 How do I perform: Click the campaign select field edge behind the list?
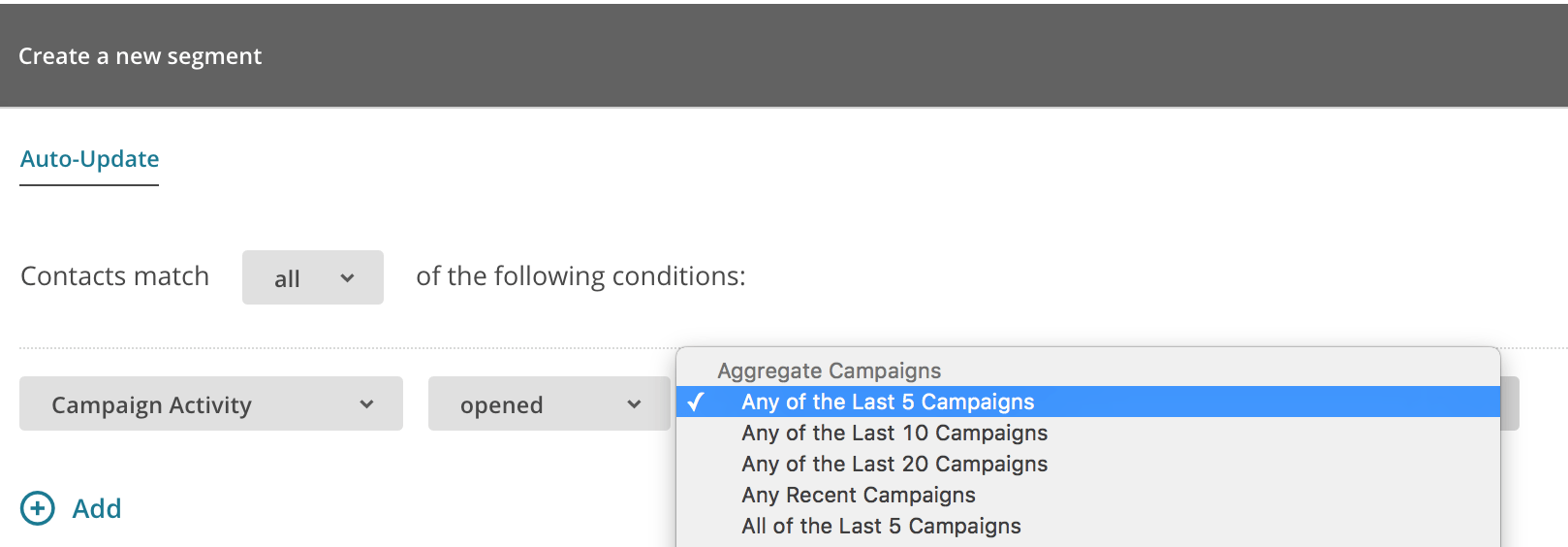point(1510,403)
